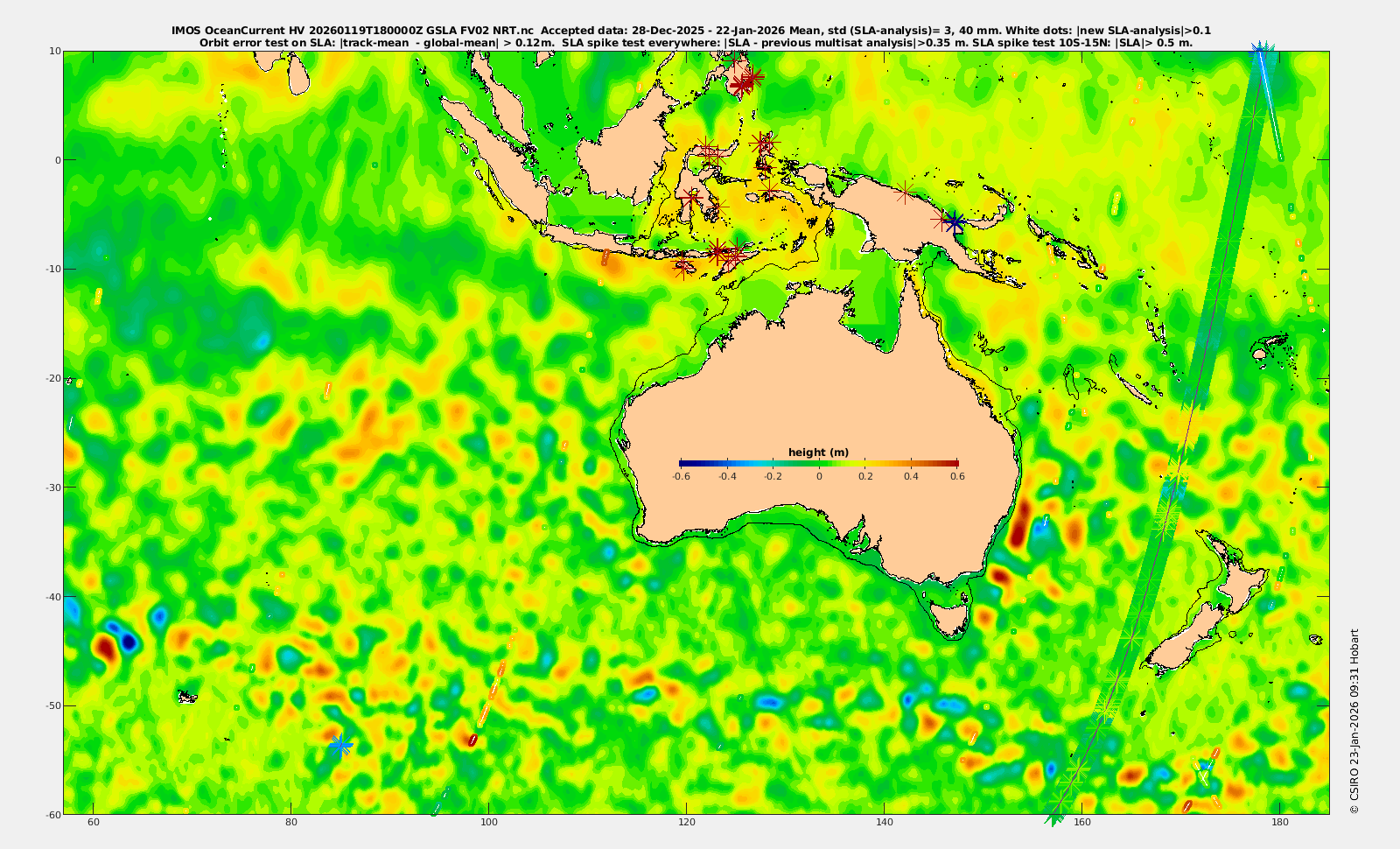Click the dark blue asterisk marker on Papua New Guinea's coast
The width and height of the screenshot is (1400, 849).
[955, 222]
